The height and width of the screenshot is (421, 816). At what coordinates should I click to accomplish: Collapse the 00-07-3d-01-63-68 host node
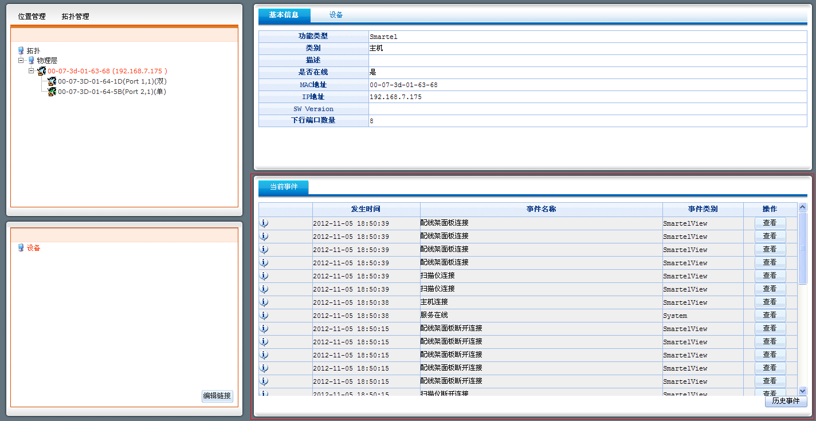point(31,72)
